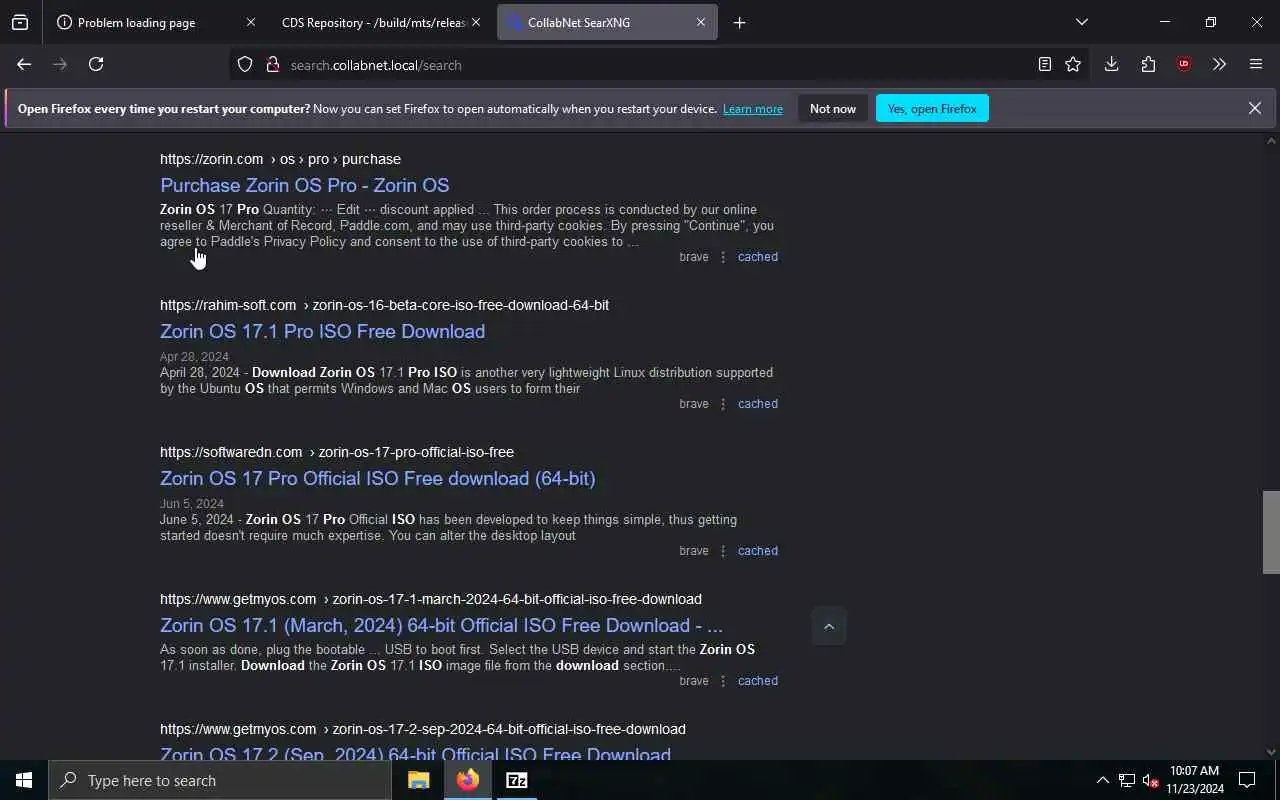1280x800 pixels.
Task: Open Zorin OS 17 Pro Official ISO result
Action: click(x=378, y=478)
